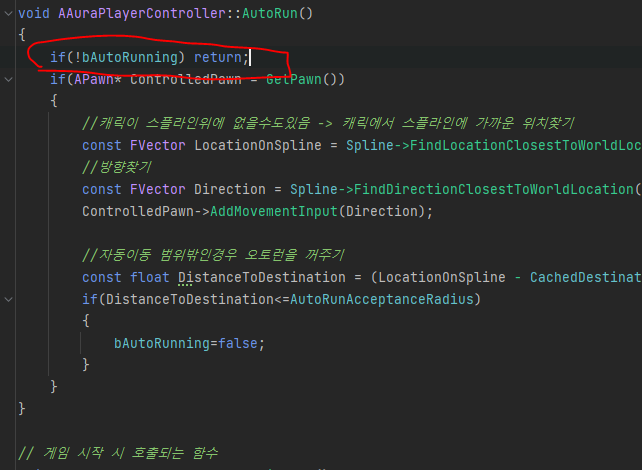This screenshot has width=642, height=470.
Task: Click FindDirectionClosestToWorldLocation method call
Action: (x=493, y=189)
